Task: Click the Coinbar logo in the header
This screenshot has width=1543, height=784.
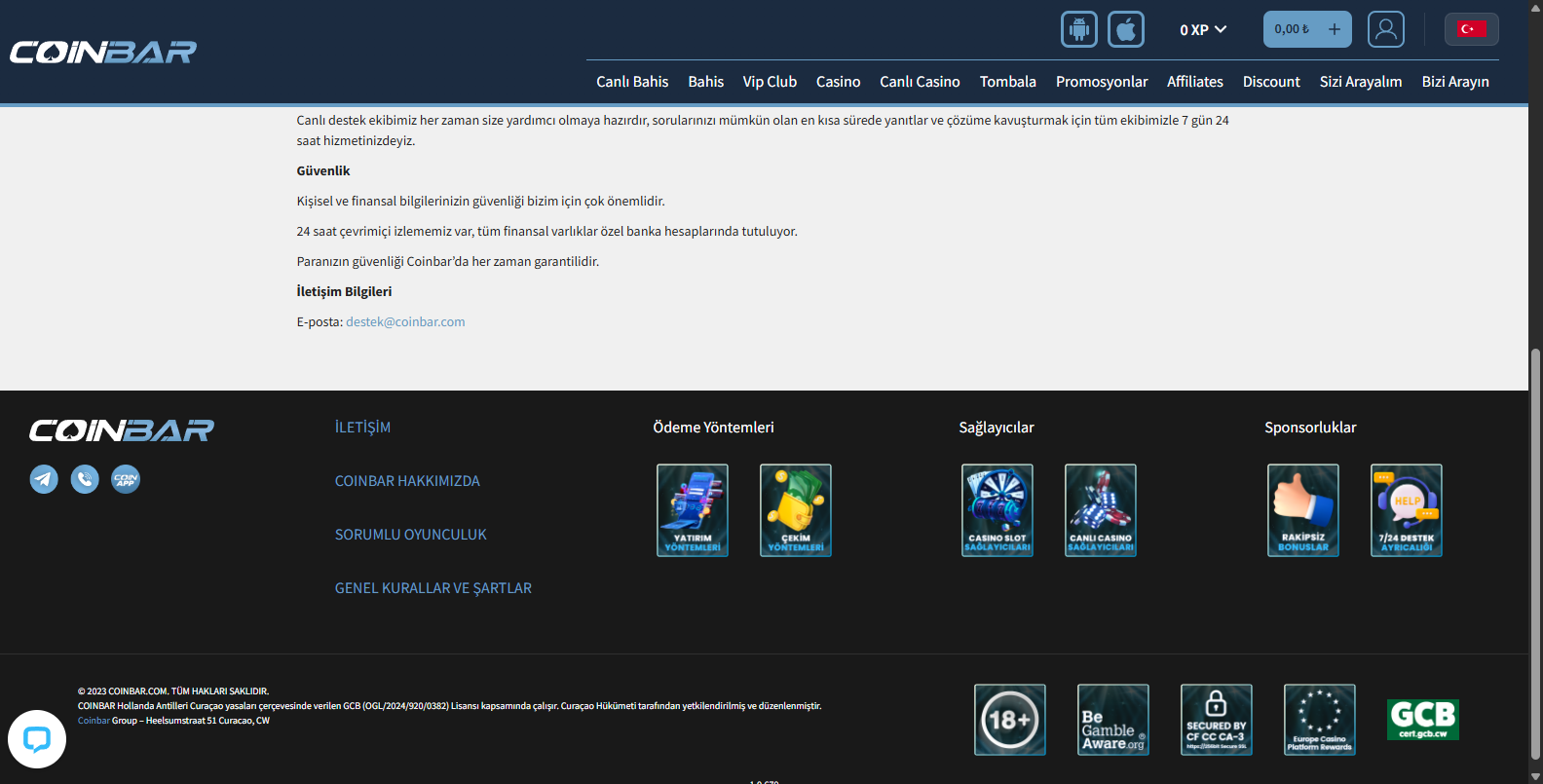Action: tap(103, 52)
